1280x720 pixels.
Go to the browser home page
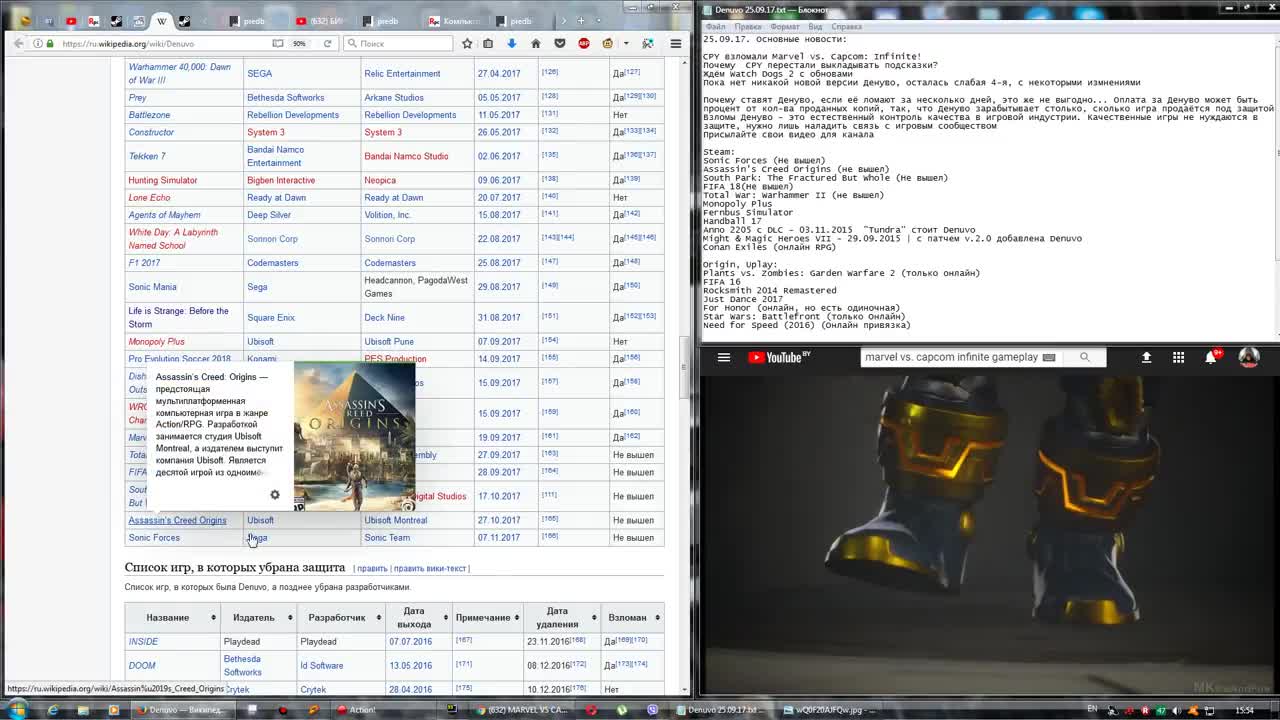(x=535, y=44)
